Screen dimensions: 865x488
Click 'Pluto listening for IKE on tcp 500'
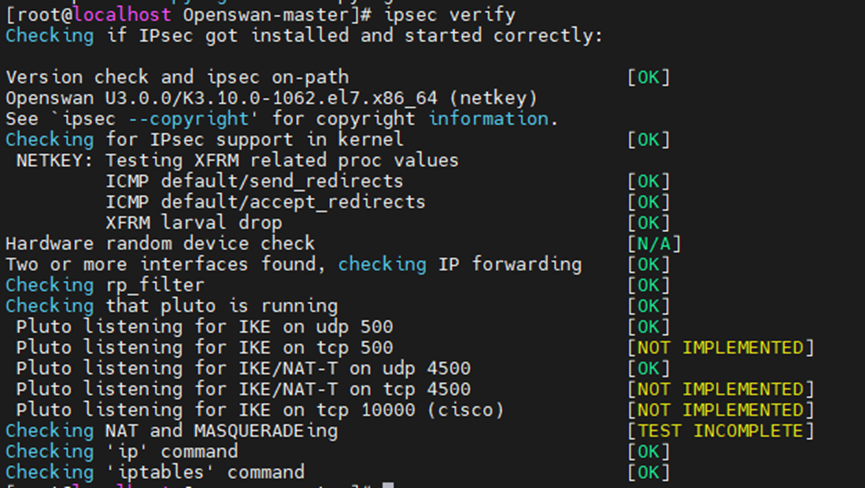pos(205,348)
